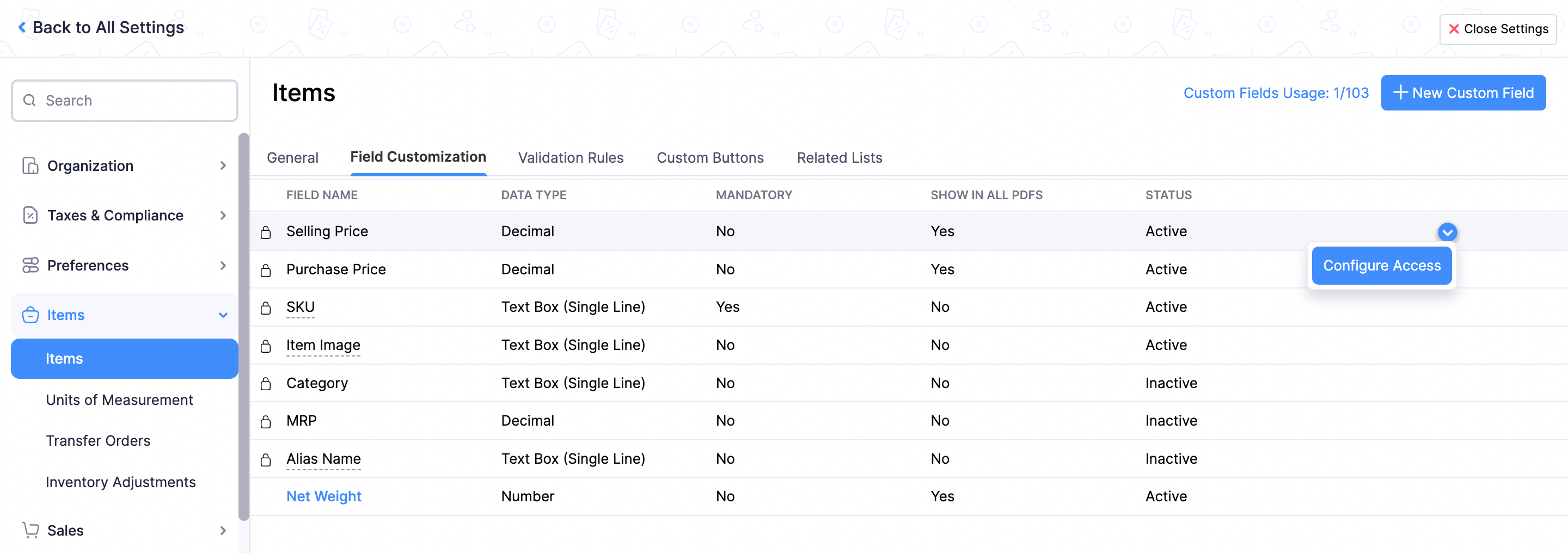This screenshot has height=553, width=1568.
Task: Click the lock icon beside SKU
Action: [266, 307]
